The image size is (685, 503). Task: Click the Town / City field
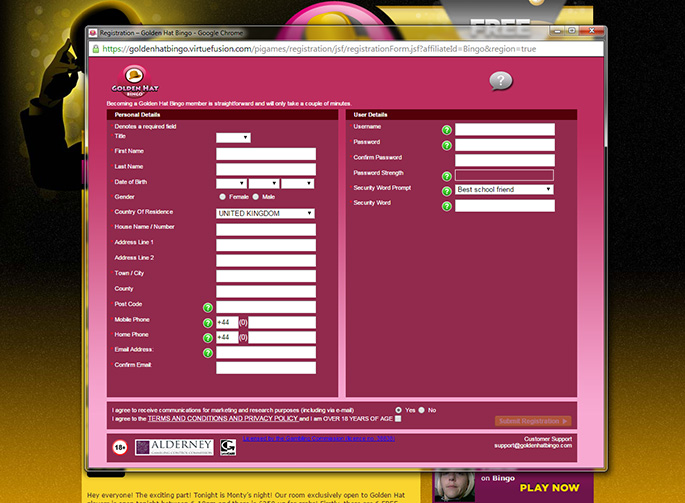266,276
